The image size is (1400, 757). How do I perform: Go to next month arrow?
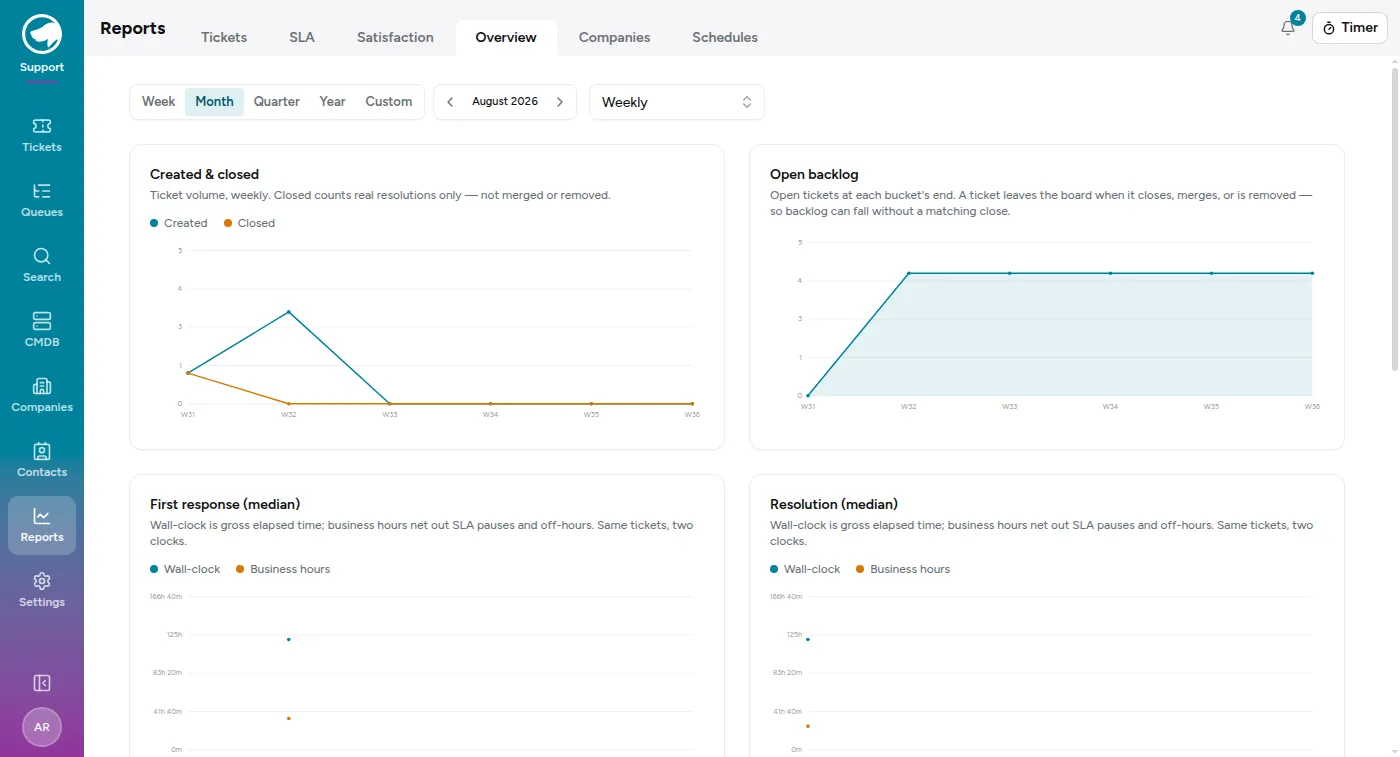[x=560, y=102]
